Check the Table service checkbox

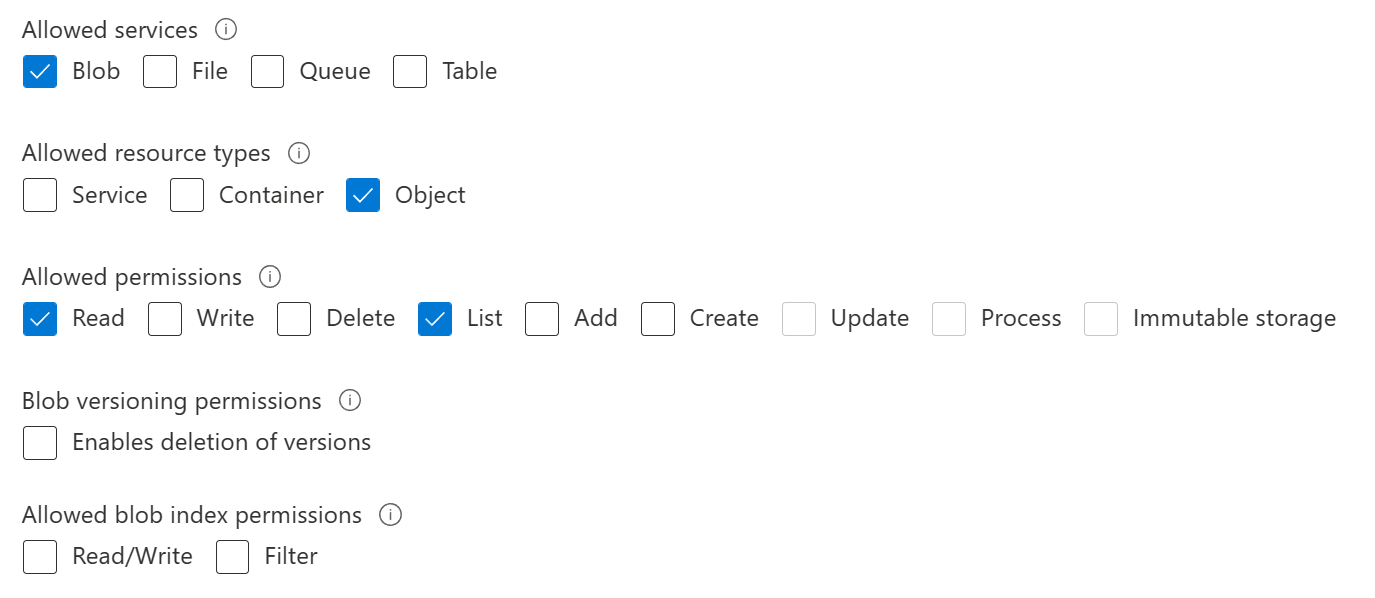pyautogui.click(x=410, y=71)
